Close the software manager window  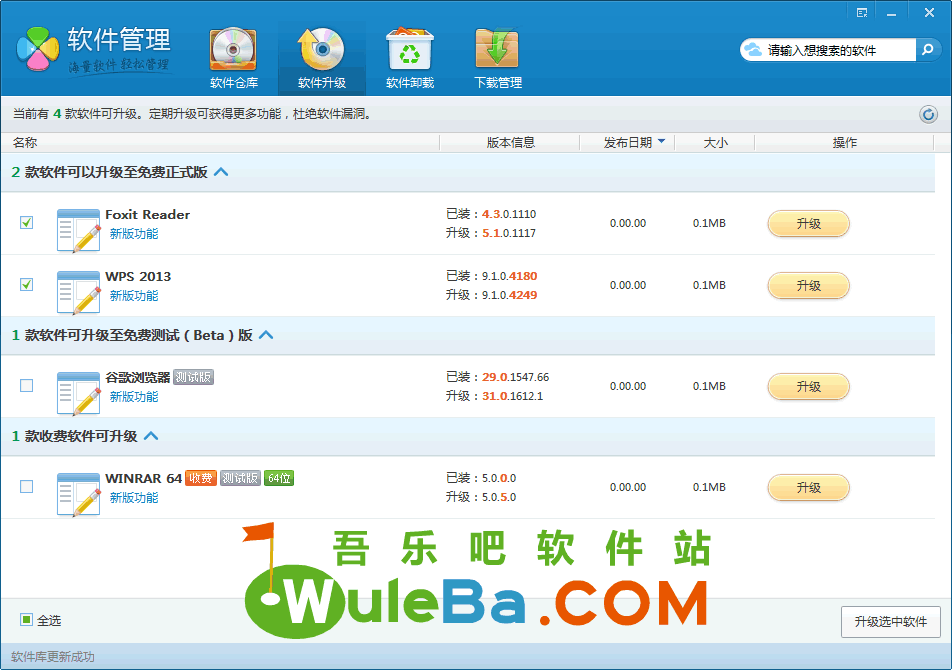pyautogui.click(x=929, y=13)
